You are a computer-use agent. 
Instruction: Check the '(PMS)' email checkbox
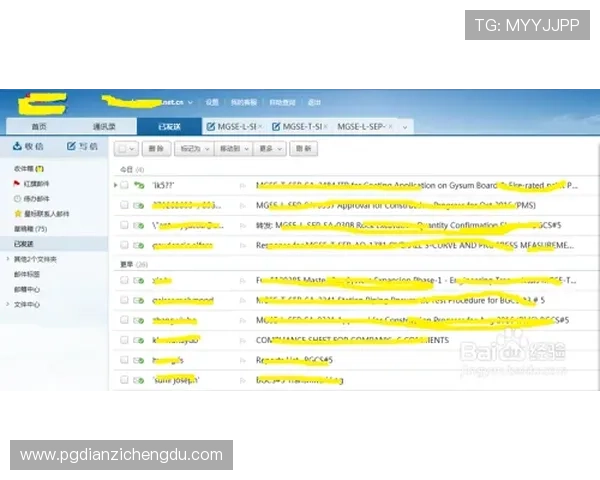tap(124, 205)
